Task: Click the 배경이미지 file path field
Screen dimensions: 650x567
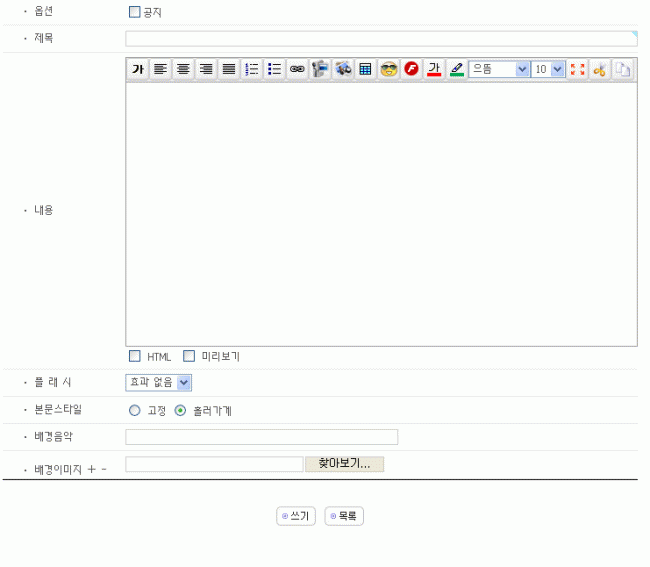Action: [x=214, y=464]
